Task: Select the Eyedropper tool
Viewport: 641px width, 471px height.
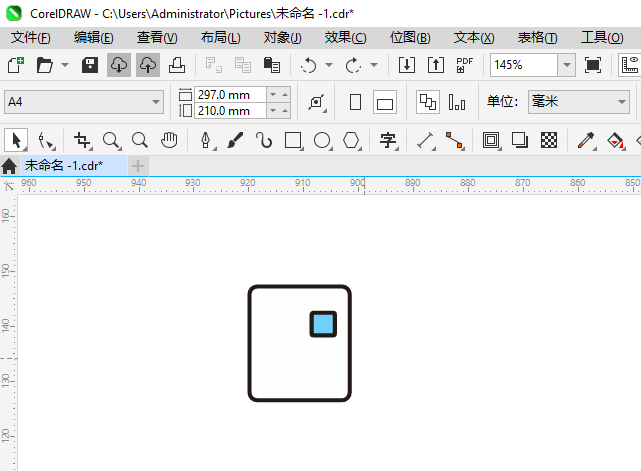Action: tap(586, 141)
